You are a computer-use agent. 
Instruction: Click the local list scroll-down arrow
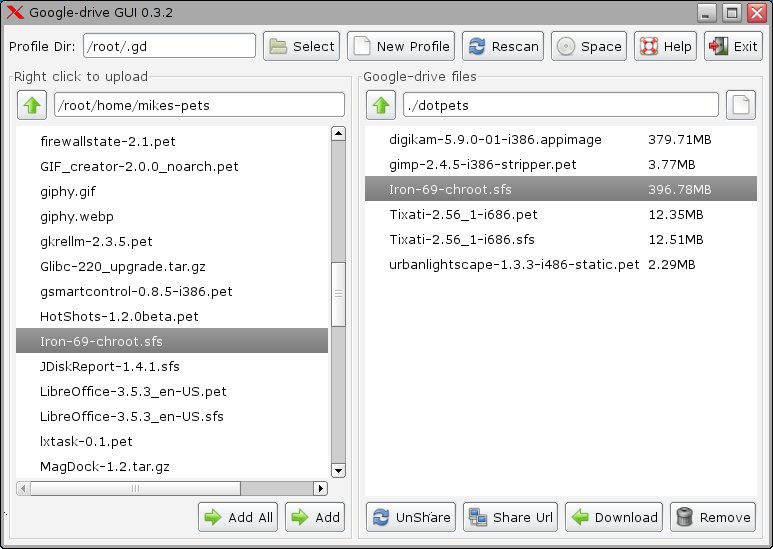click(x=338, y=470)
